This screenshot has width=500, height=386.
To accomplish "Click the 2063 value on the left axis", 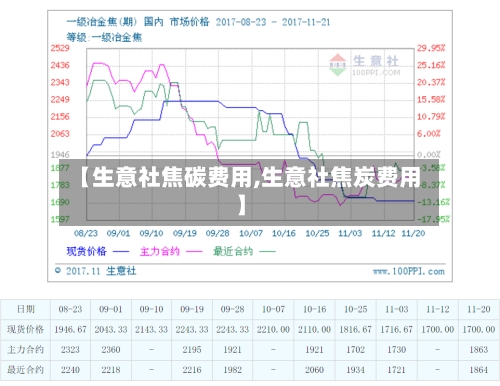I will point(60,134).
